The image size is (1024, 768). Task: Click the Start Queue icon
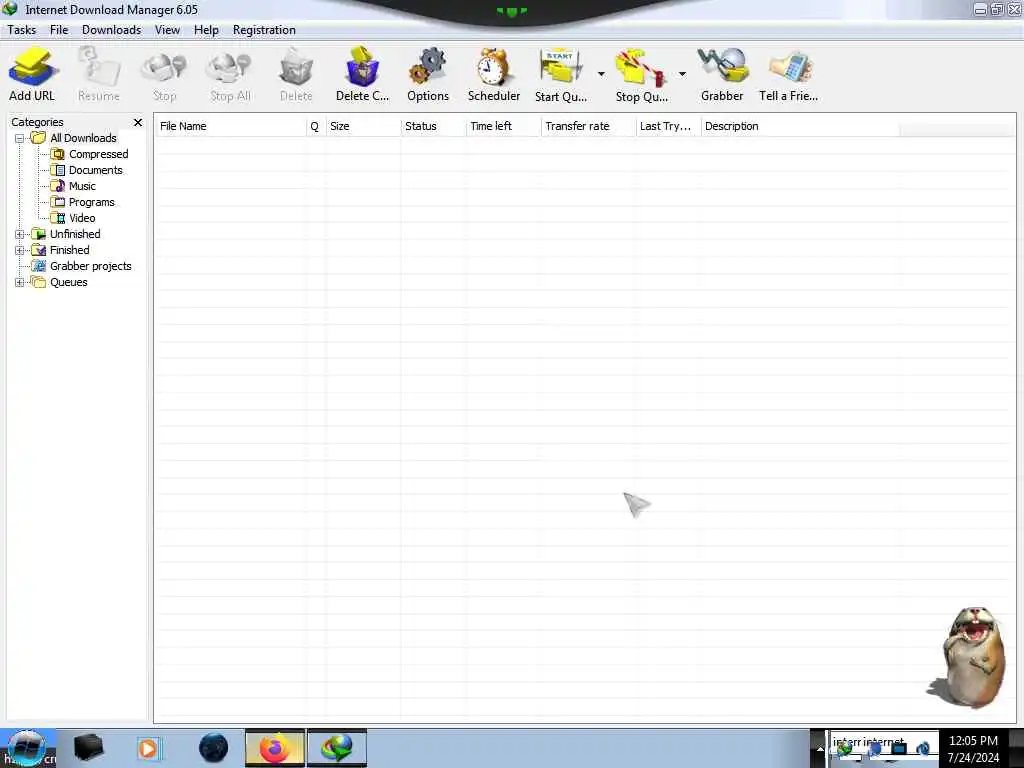(561, 67)
